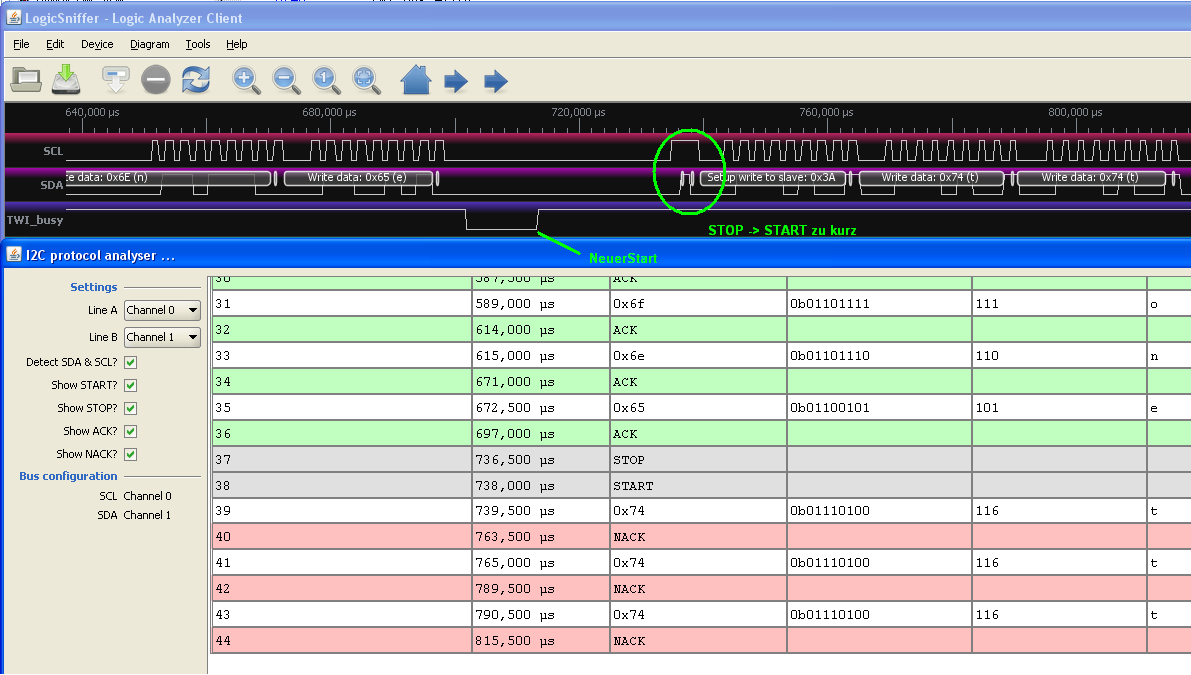The height and width of the screenshot is (675, 1191).
Task: Open the Help menu
Action: [x=236, y=44]
